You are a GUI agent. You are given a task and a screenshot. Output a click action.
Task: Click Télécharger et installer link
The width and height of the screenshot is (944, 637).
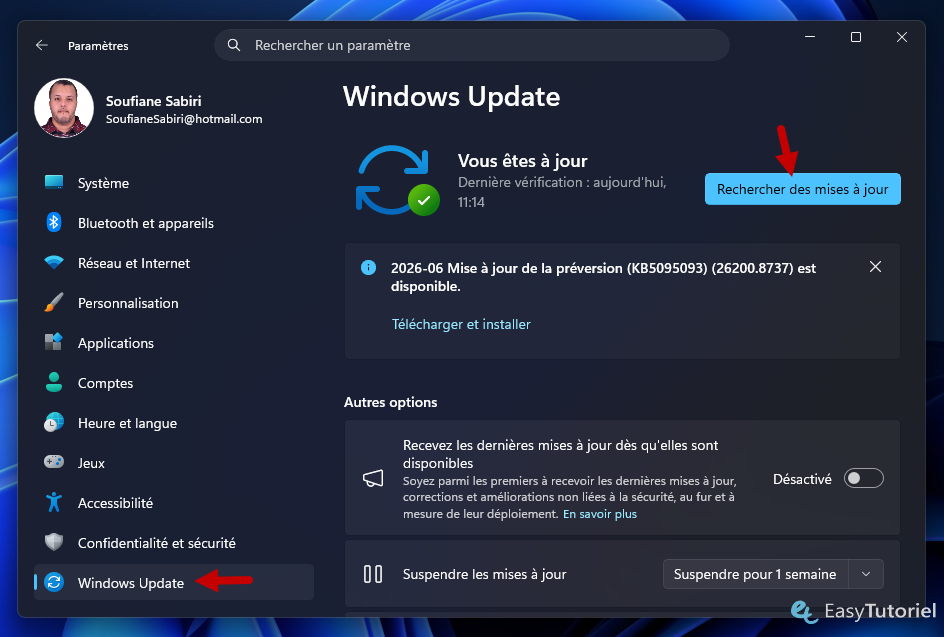461,324
